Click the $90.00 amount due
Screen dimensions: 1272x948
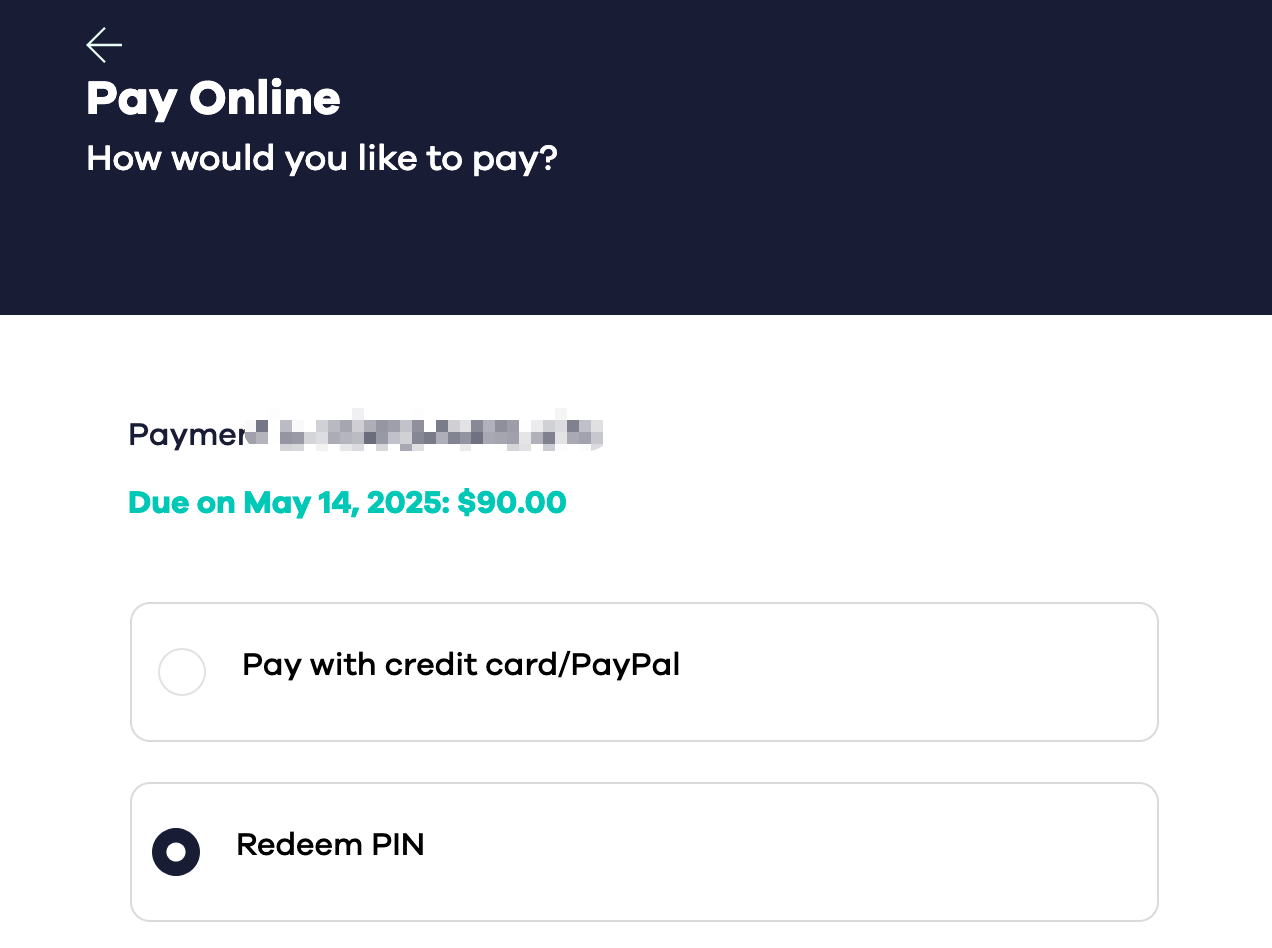click(x=512, y=502)
